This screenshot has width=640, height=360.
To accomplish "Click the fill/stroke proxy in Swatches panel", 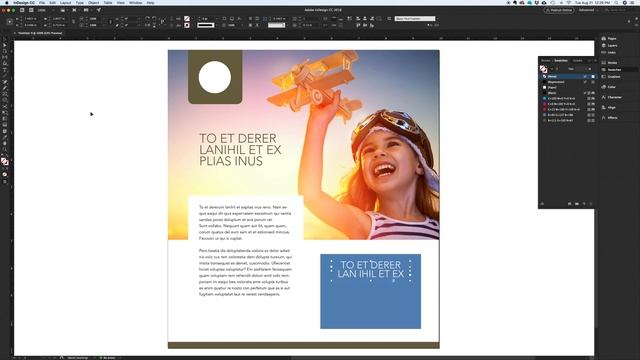I will click(x=544, y=69).
